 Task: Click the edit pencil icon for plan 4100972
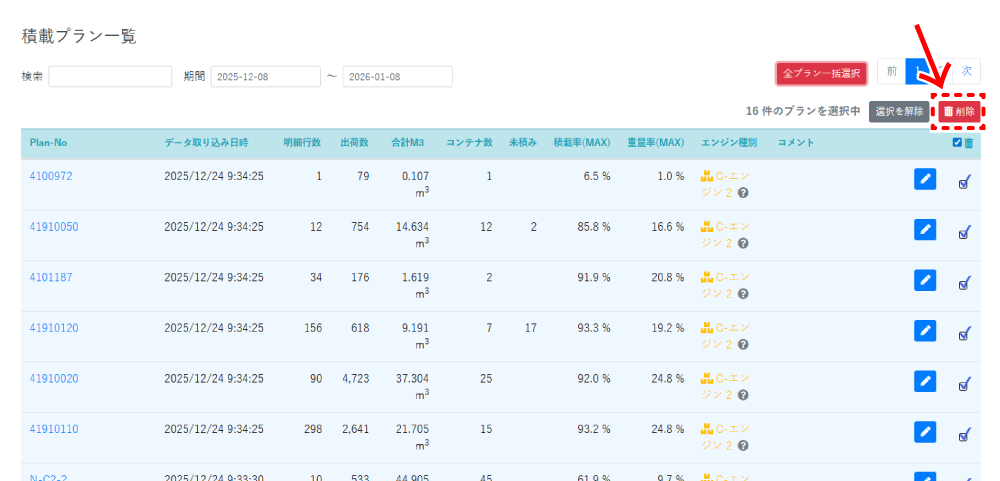click(925, 179)
